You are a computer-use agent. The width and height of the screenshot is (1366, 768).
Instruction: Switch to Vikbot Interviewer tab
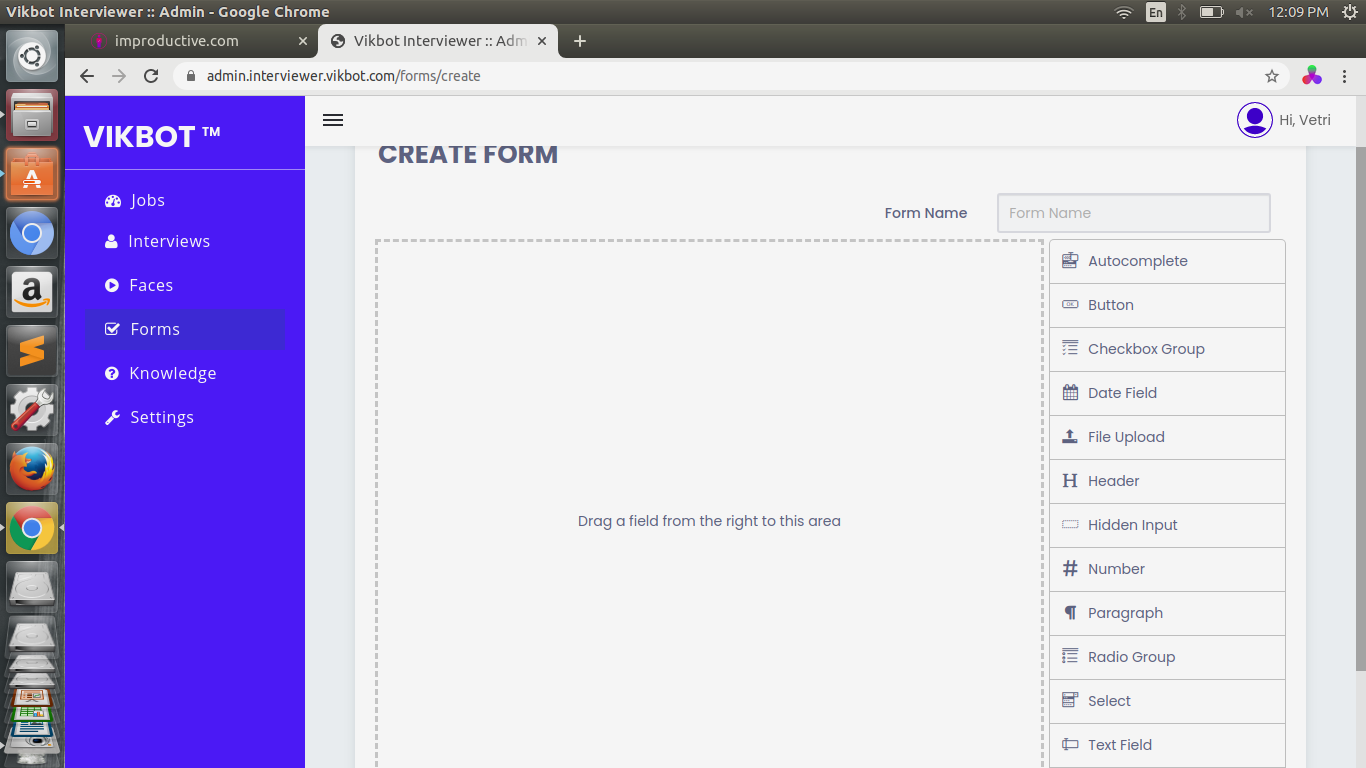tap(438, 41)
